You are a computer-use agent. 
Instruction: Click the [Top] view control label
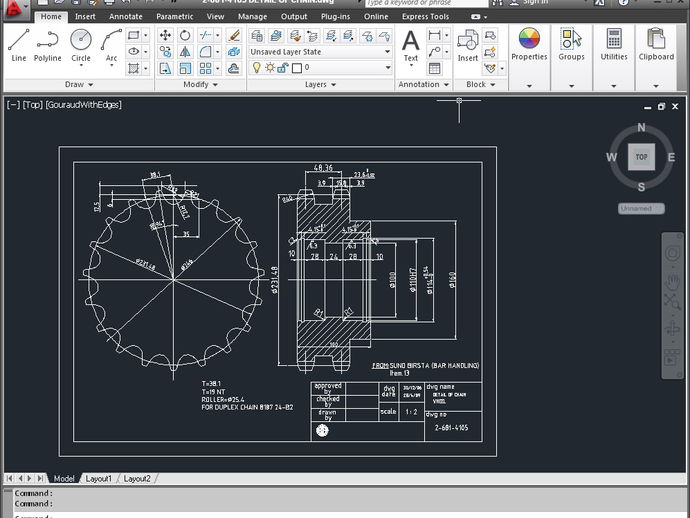[x=32, y=105]
